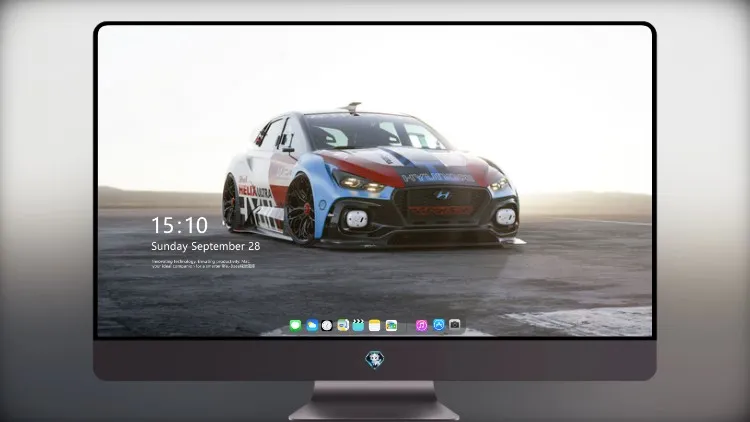Open the Clock app in dock
The image size is (750, 422).
pos(327,325)
